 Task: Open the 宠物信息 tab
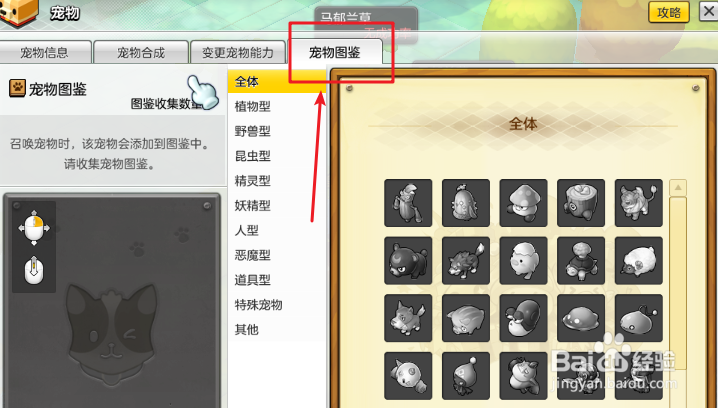click(45, 52)
